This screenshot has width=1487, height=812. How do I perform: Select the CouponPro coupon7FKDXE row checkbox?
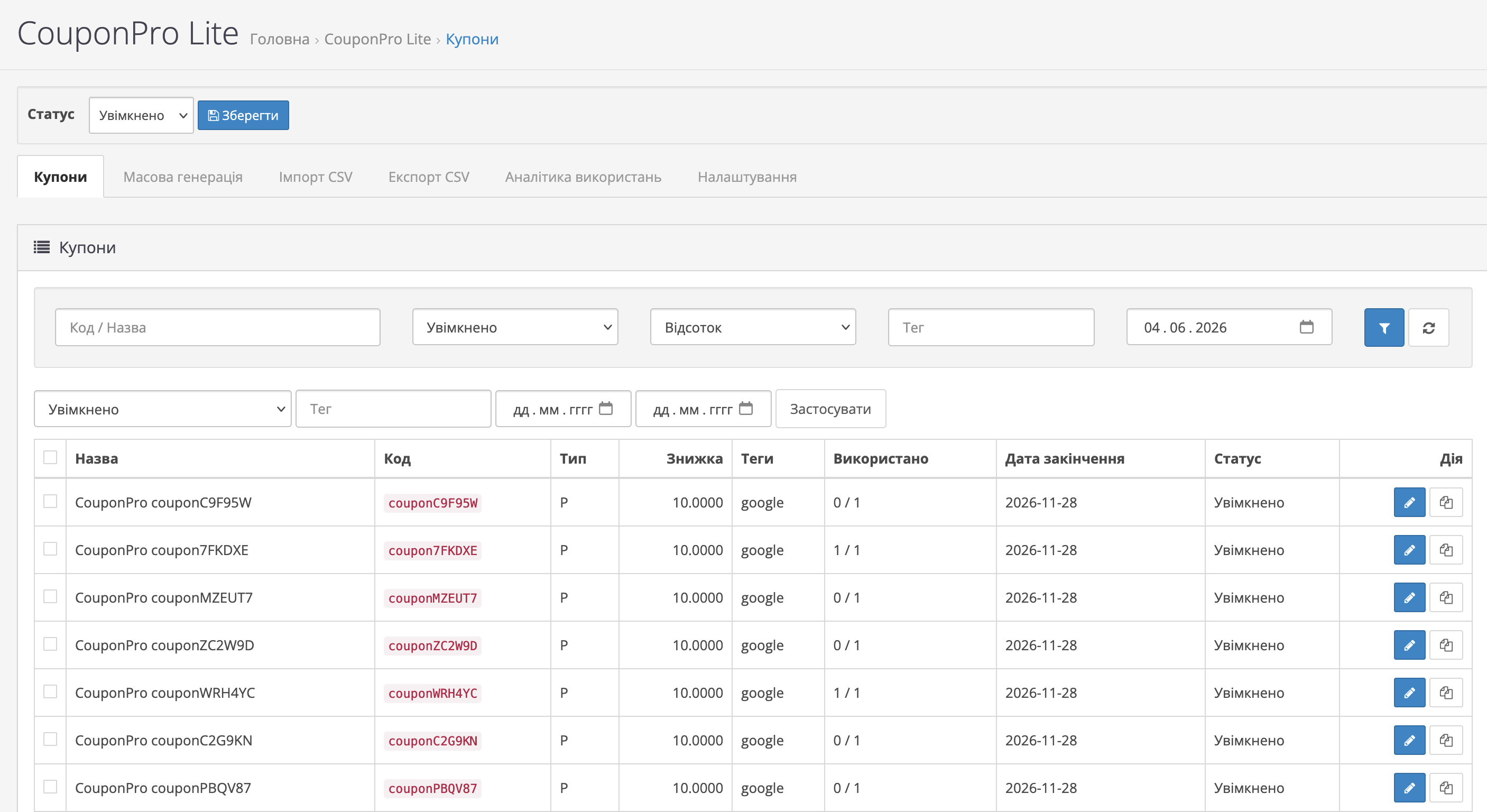click(x=50, y=549)
